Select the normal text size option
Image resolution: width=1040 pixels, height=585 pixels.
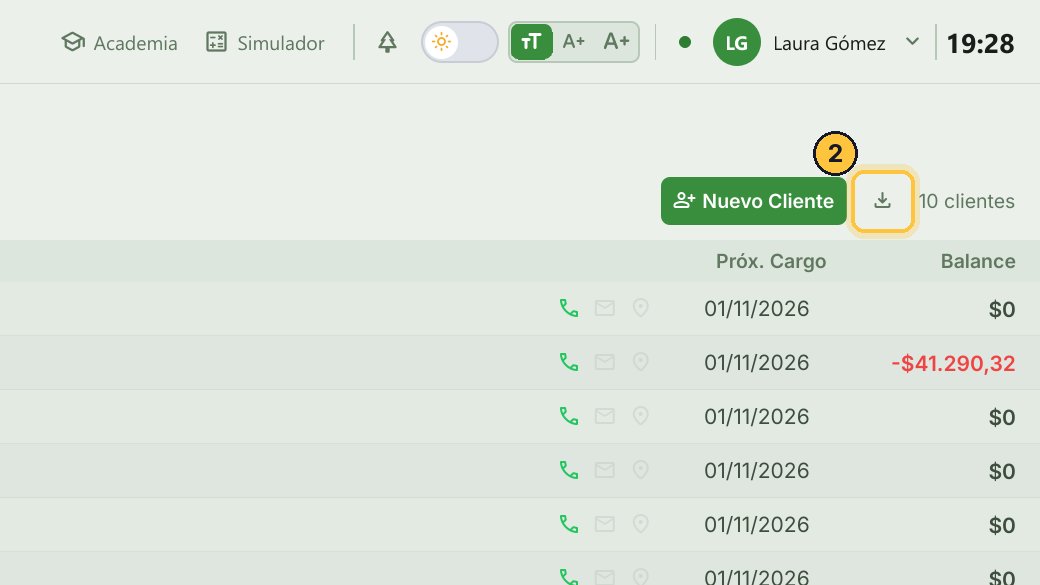[531, 42]
